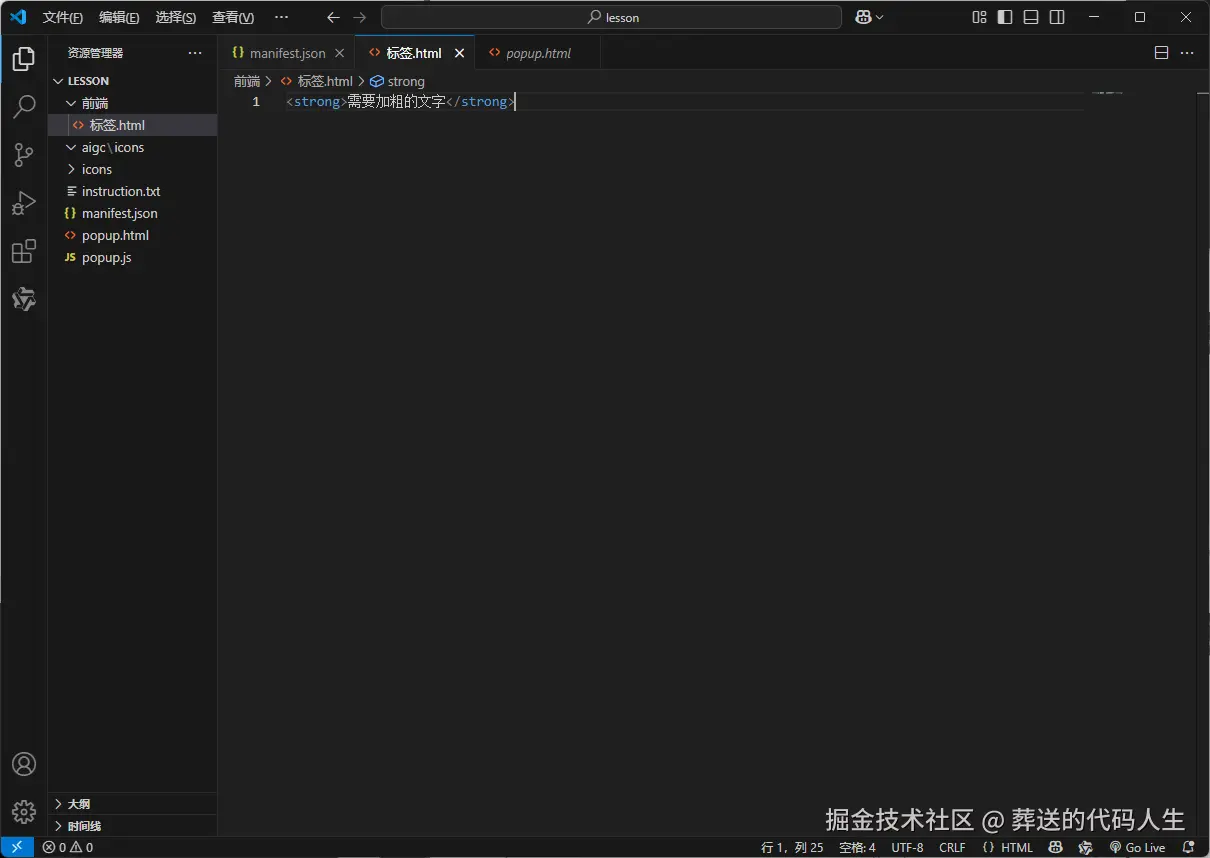Select 标签.html in explorer tree
The width and height of the screenshot is (1210, 858).
[x=132, y=125]
